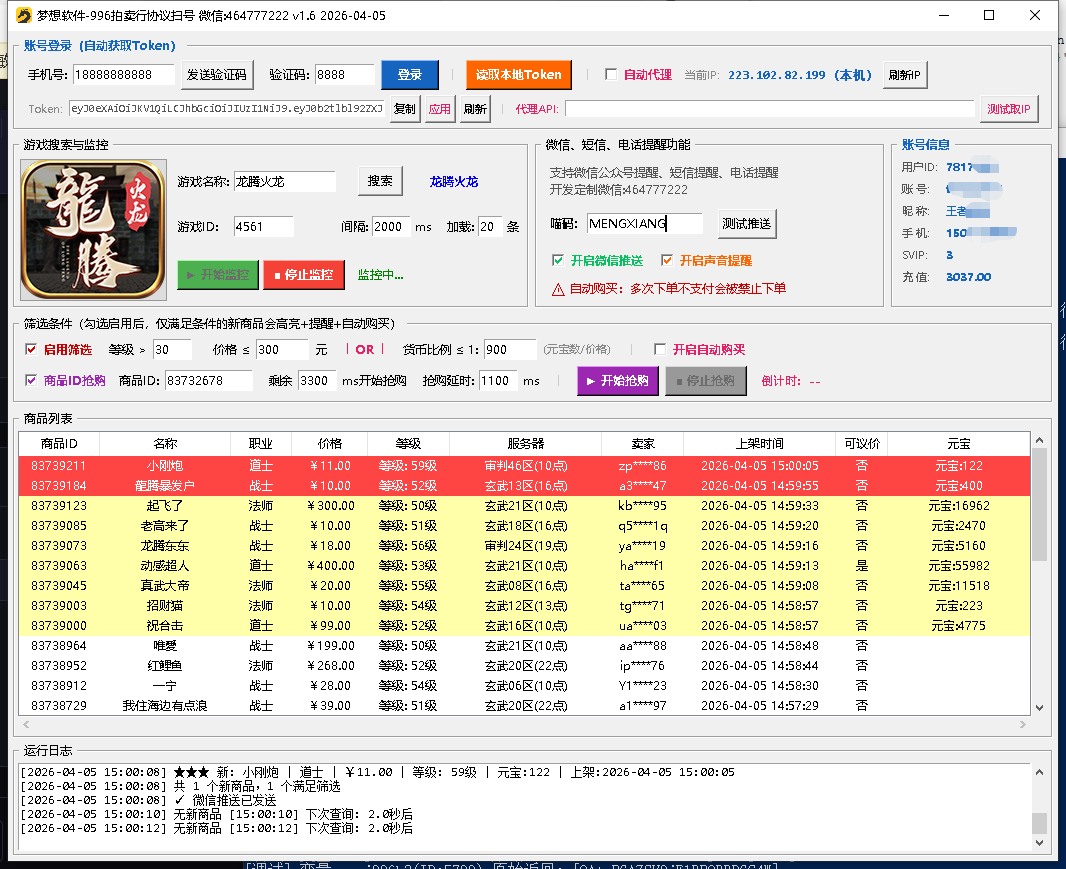This screenshot has height=869, width=1066.
Task: Sort by the 元宝 column header
Action: click(959, 443)
